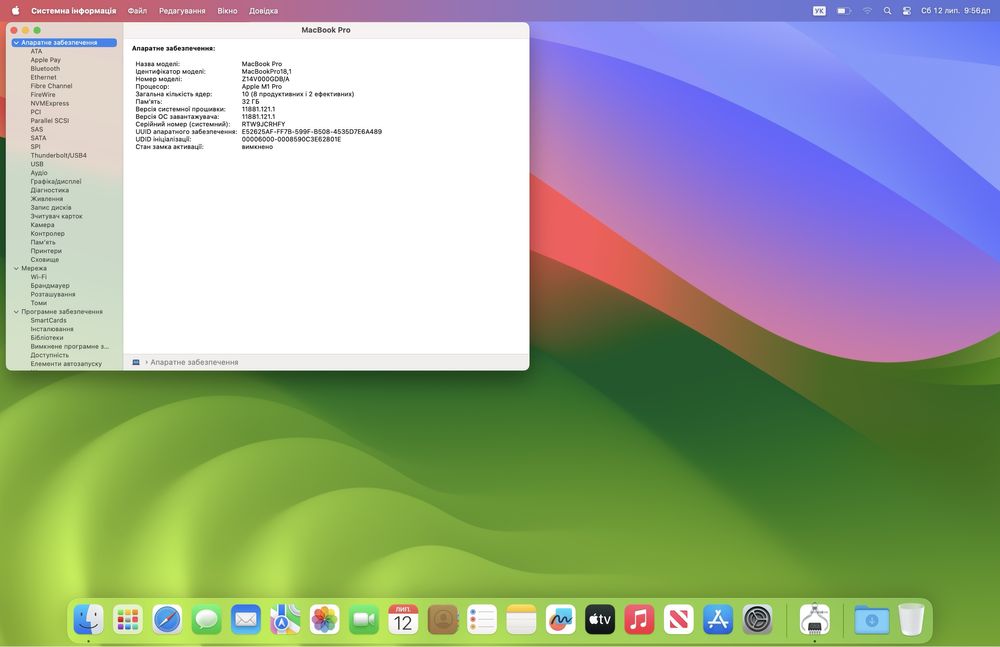Show battery status in menu bar
The image size is (1000, 647).
844,11
